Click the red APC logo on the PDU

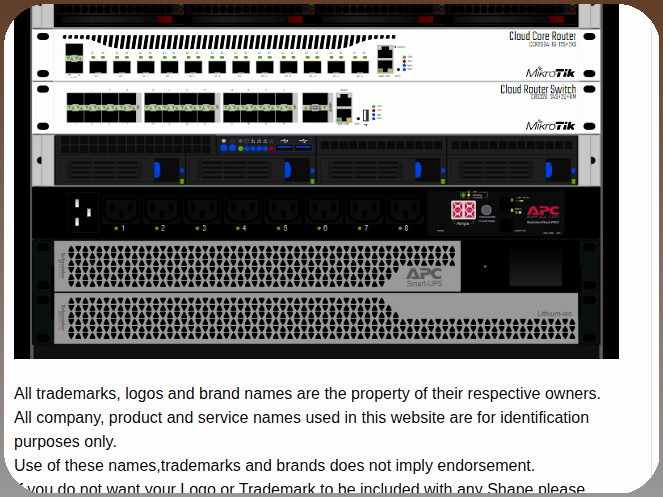pyautogui.click(x=543, y=211)
